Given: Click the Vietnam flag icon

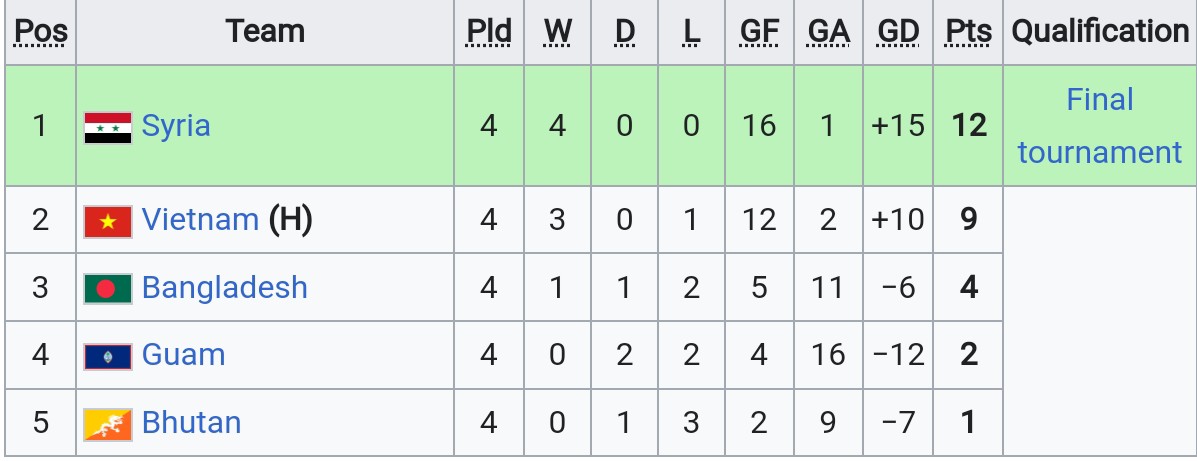Looking at the screenshot, I should pos(108,221).
